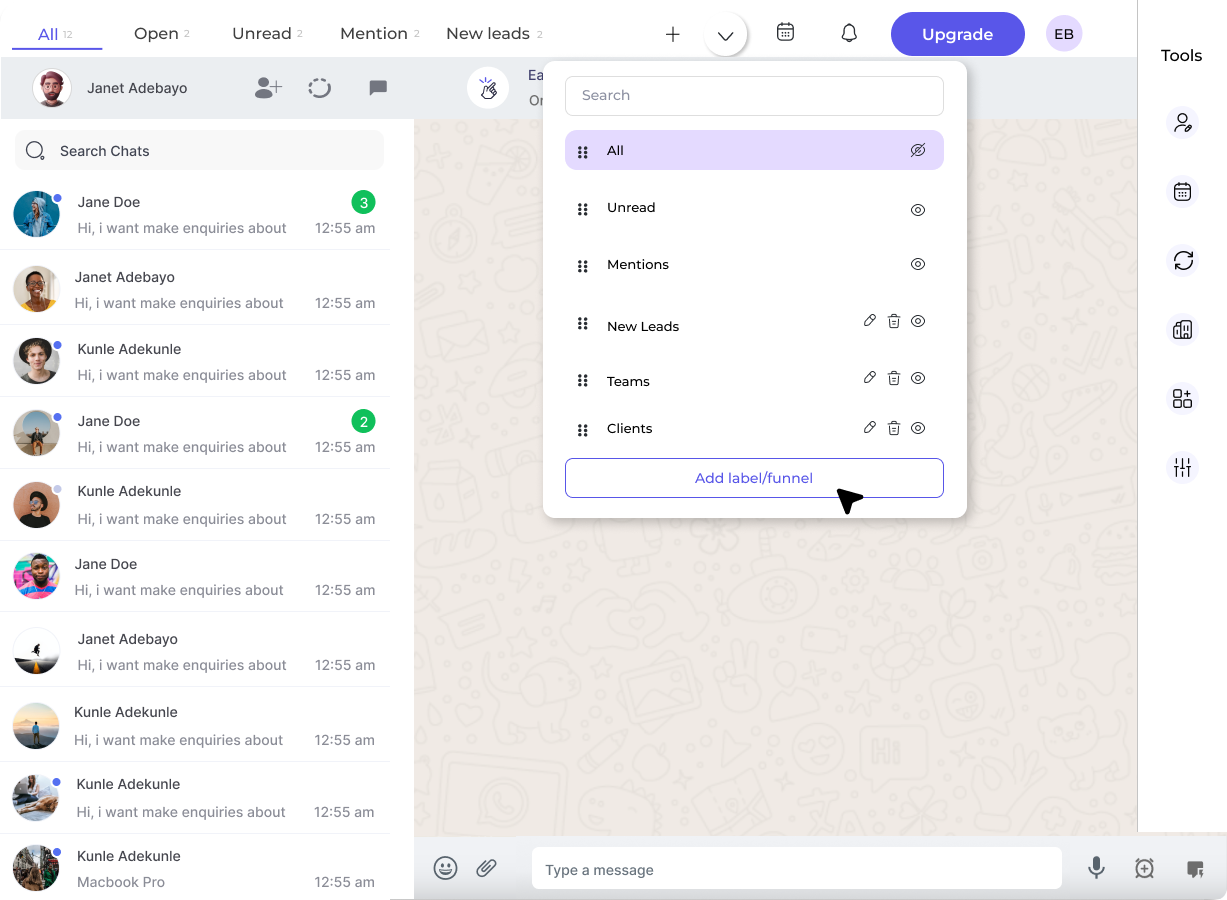This screenshot has height=900, width=1227.
Task: Toggle visibility of the New Leads label
Action: click(x=918, y=321)
